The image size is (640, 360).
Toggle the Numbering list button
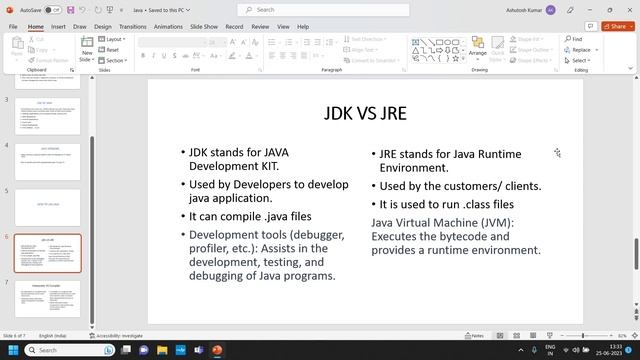point(289,42)
